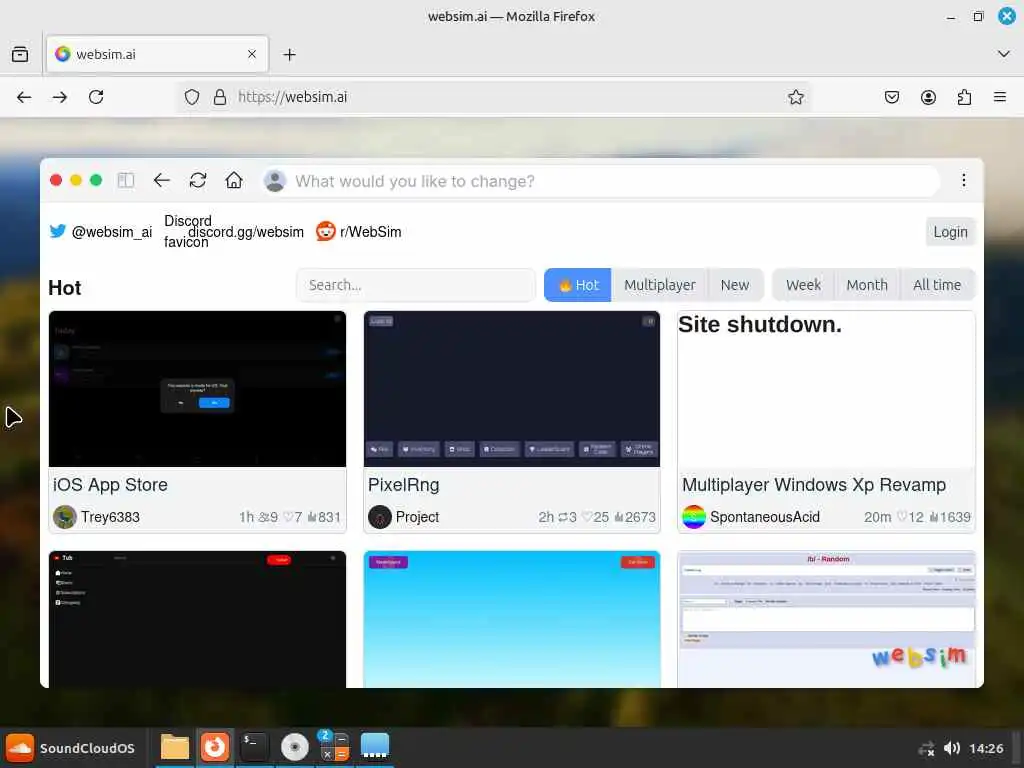Click the Firefox icon in taskbar
Image resolution: width=1024 pixels, height=768 pixels.
coord(214,747)
